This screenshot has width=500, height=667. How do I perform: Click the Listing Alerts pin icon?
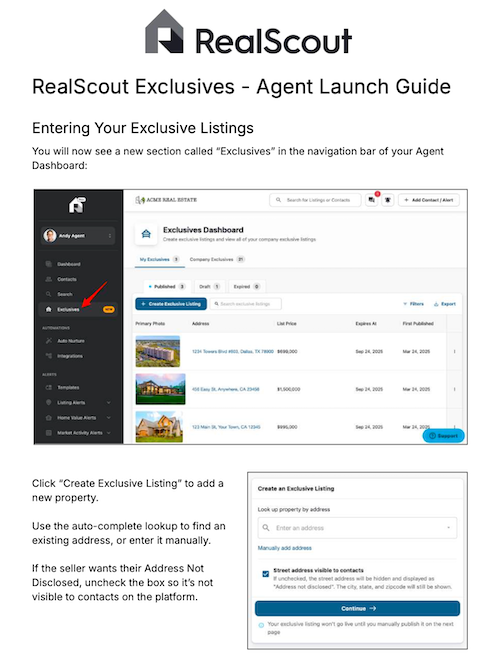[49, 402]
